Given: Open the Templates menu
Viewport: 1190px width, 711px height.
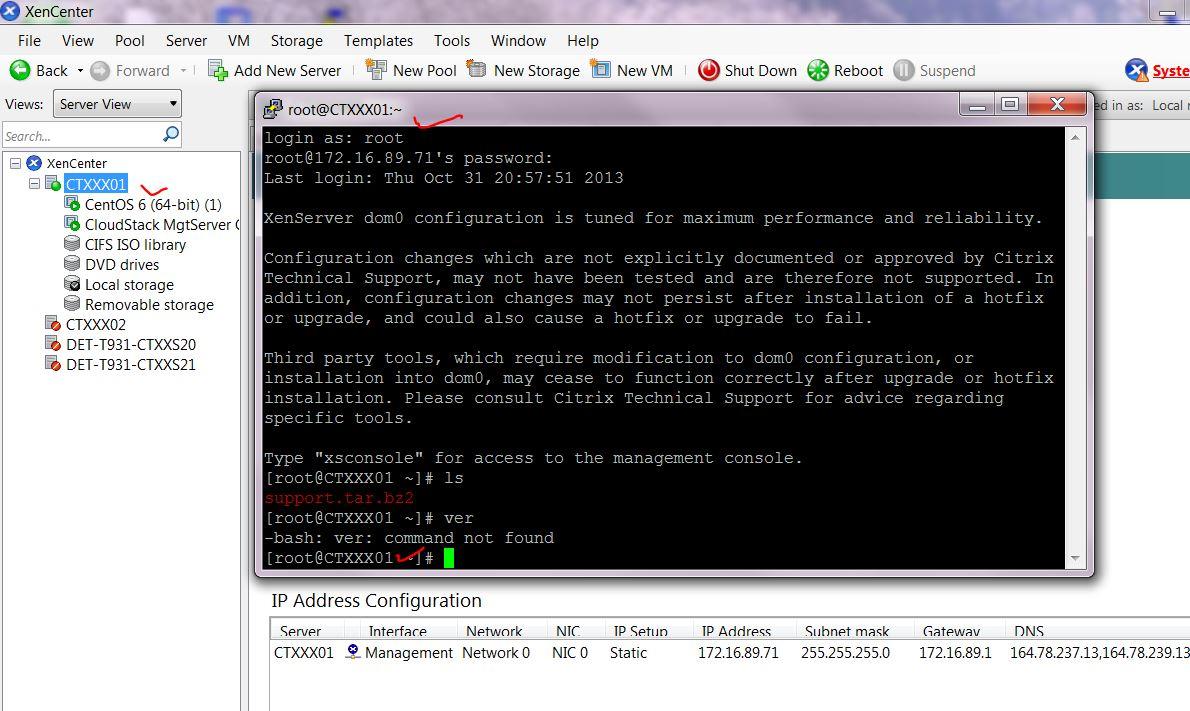Looking at the screenshot, I should click(378, 41).
